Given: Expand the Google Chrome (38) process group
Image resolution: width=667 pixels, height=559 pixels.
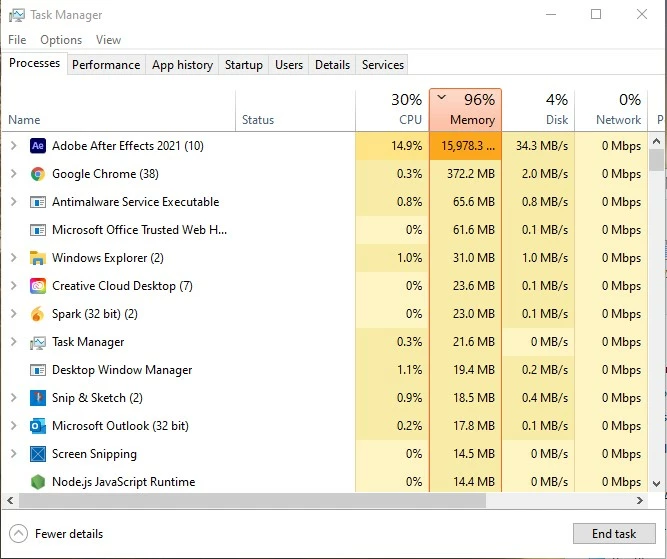Looking at the screenshot, I should point(14,174).
